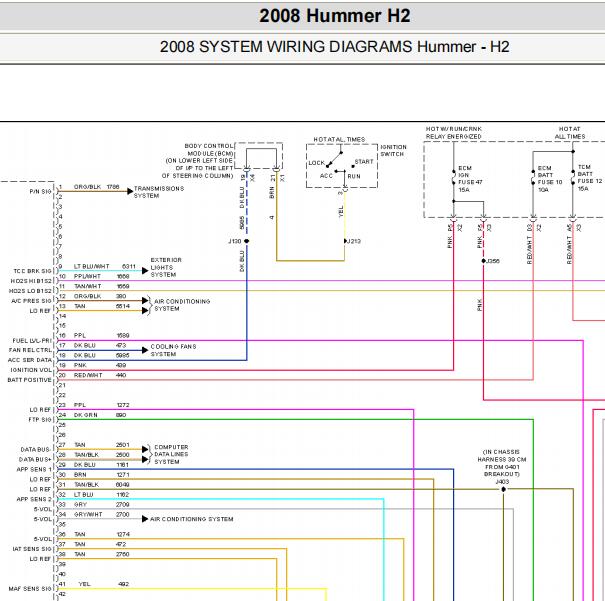Click the 'J356' splice label
Image resolution: width=605 pixels, height=601 pixels.
tap(493, 261)
